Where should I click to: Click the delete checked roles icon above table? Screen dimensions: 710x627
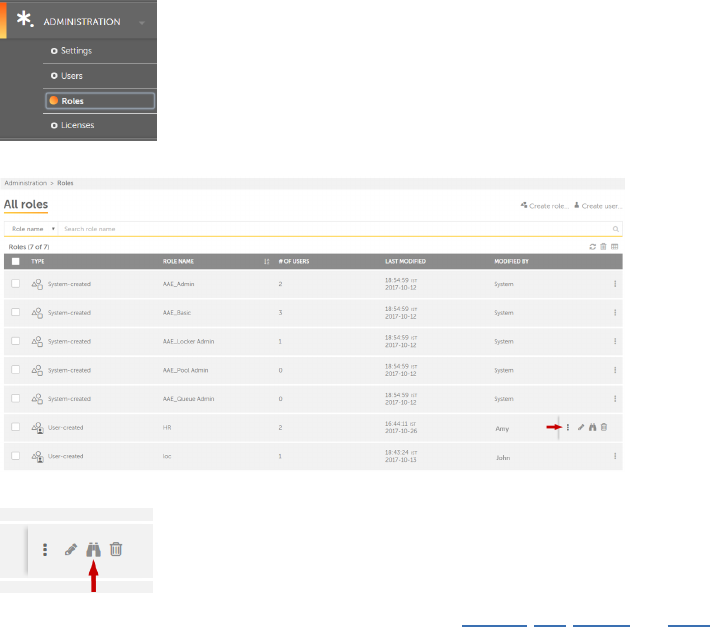[603, 246]
